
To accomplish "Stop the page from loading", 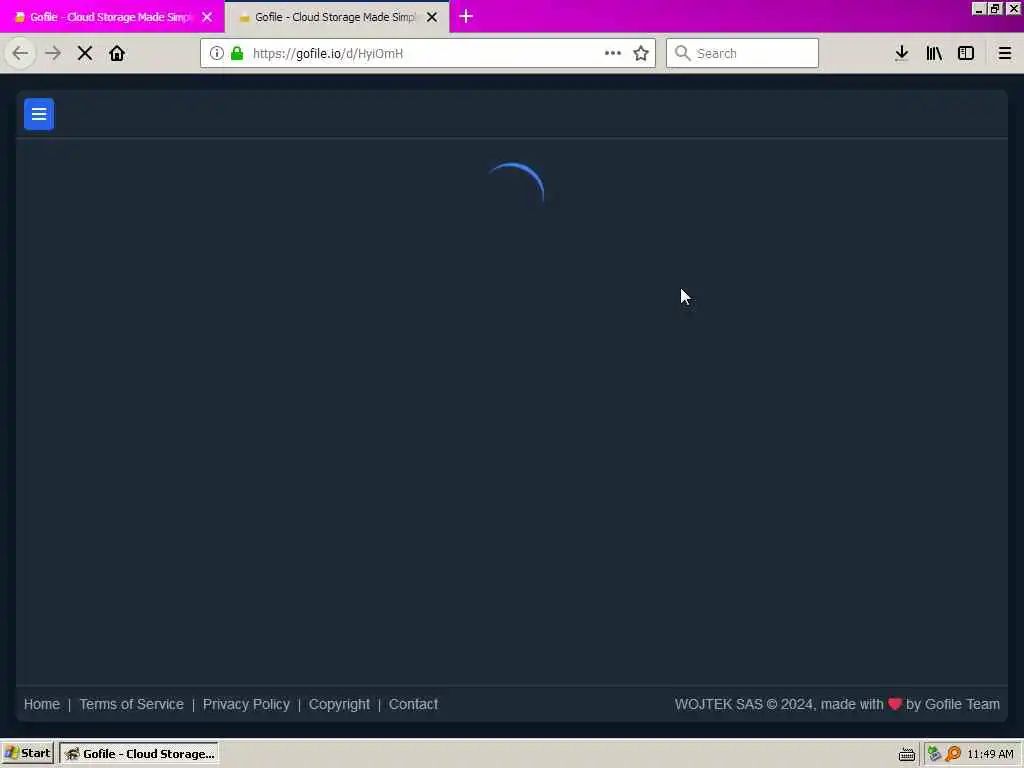I will coord(85,53).
